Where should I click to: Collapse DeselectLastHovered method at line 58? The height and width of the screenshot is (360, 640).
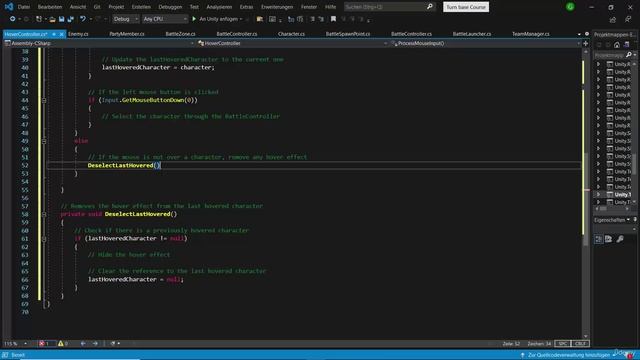coord(44,214)
